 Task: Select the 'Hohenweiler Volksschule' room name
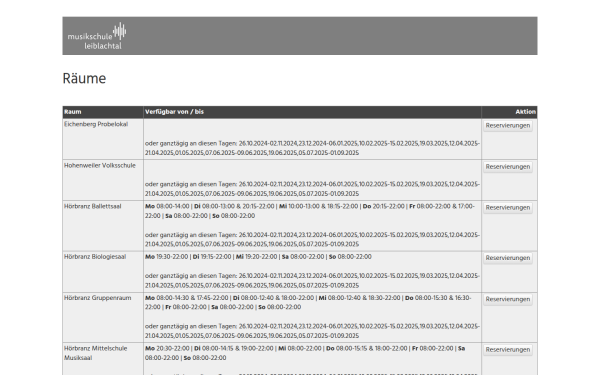[100, 166]
